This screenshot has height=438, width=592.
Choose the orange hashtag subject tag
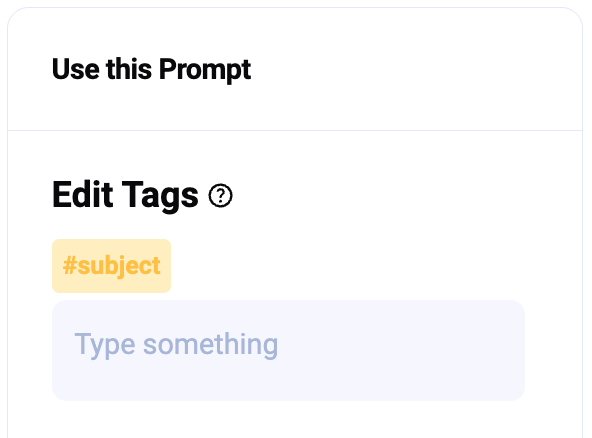click(x=111, y=266)
